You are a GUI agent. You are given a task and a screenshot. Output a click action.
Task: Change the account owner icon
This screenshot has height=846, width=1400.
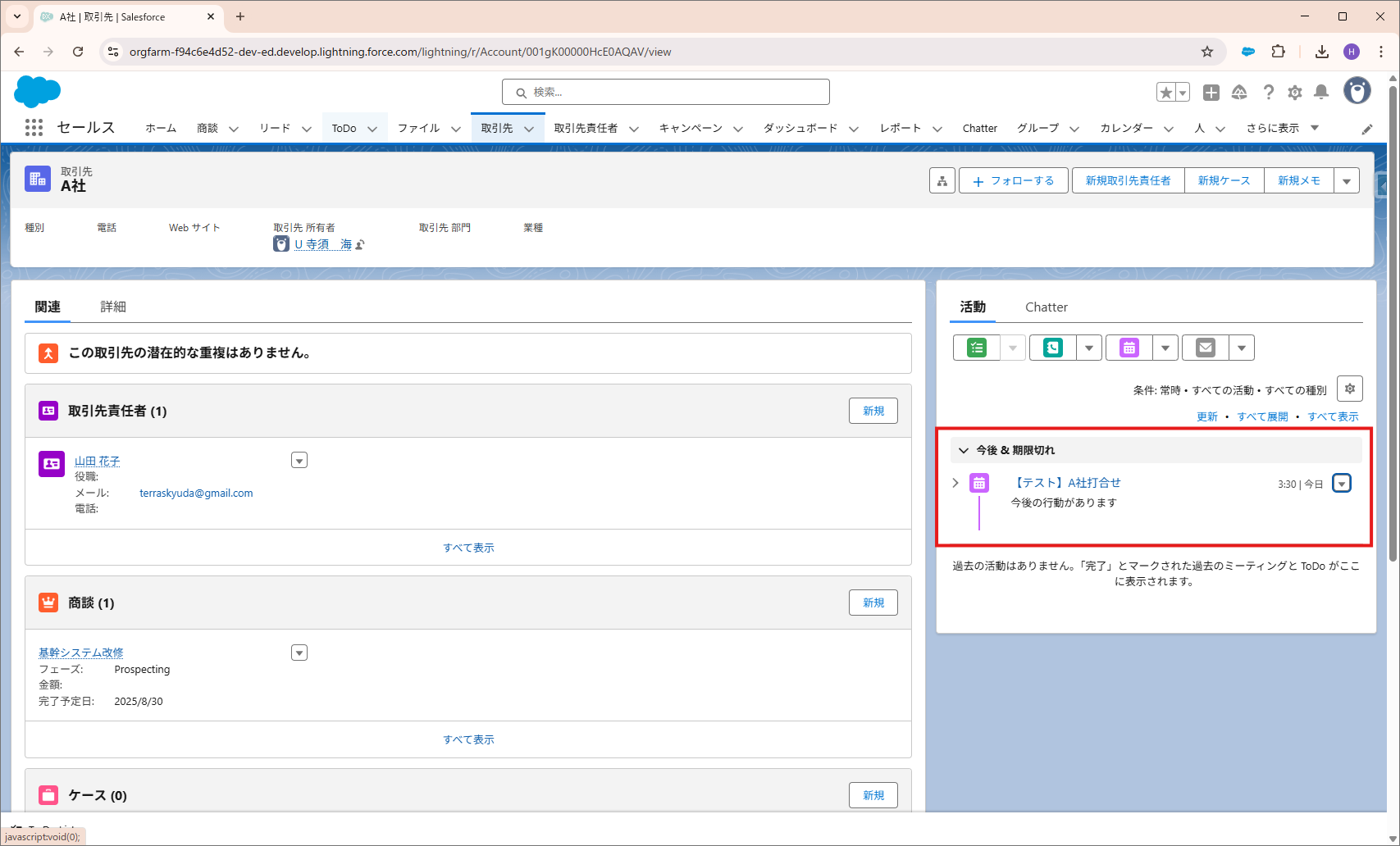point(360,244)
